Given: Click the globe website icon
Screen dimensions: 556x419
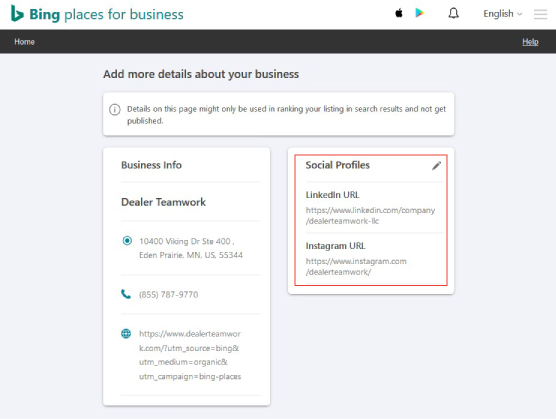Looking at the screenshot, I should (x=126, y=334).
